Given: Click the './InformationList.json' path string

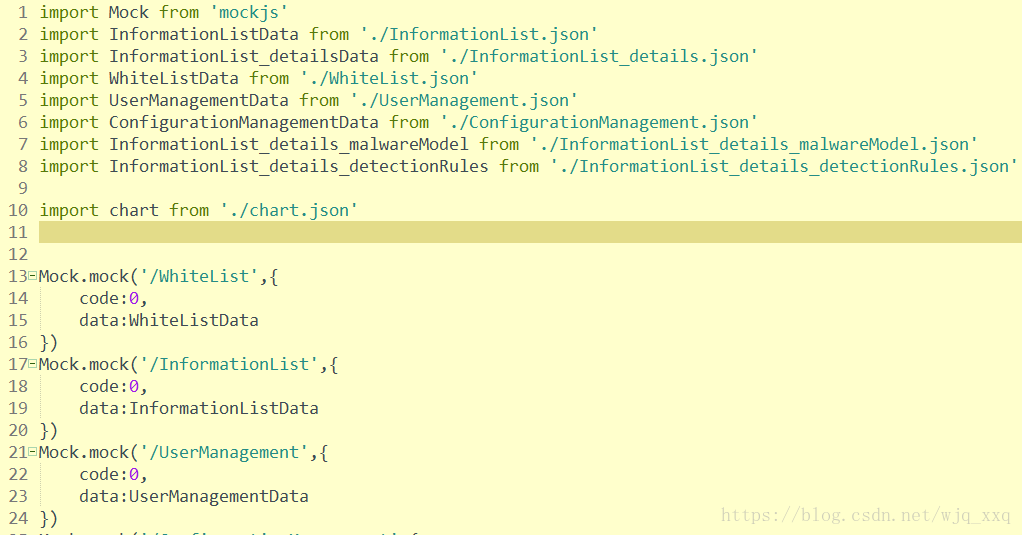Looking at the screenshot, I should tap(479, 34).
